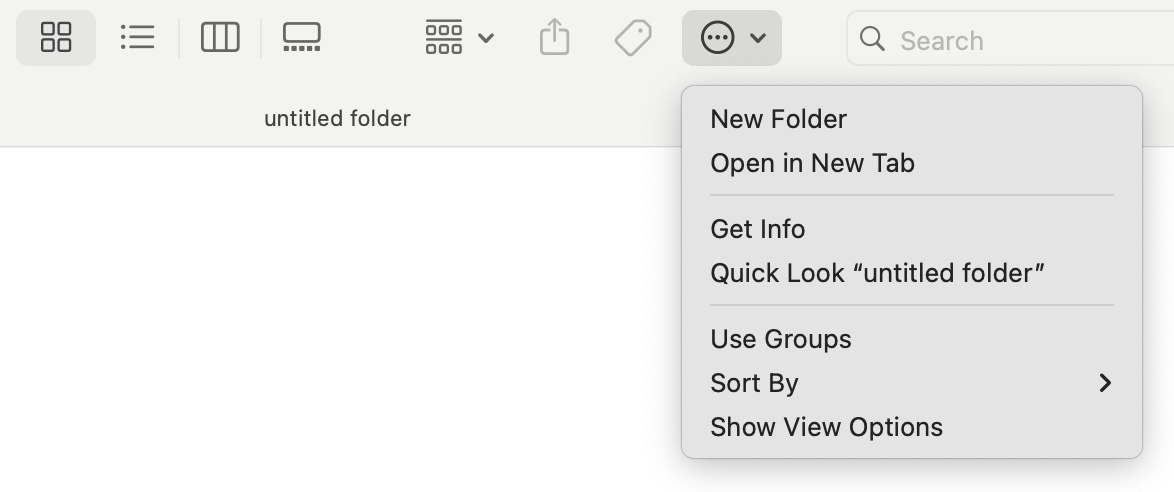Choose Get Info from the menu
Image resolution: width=1174 pixels, height=492 pixels.
tap(757, 229)
